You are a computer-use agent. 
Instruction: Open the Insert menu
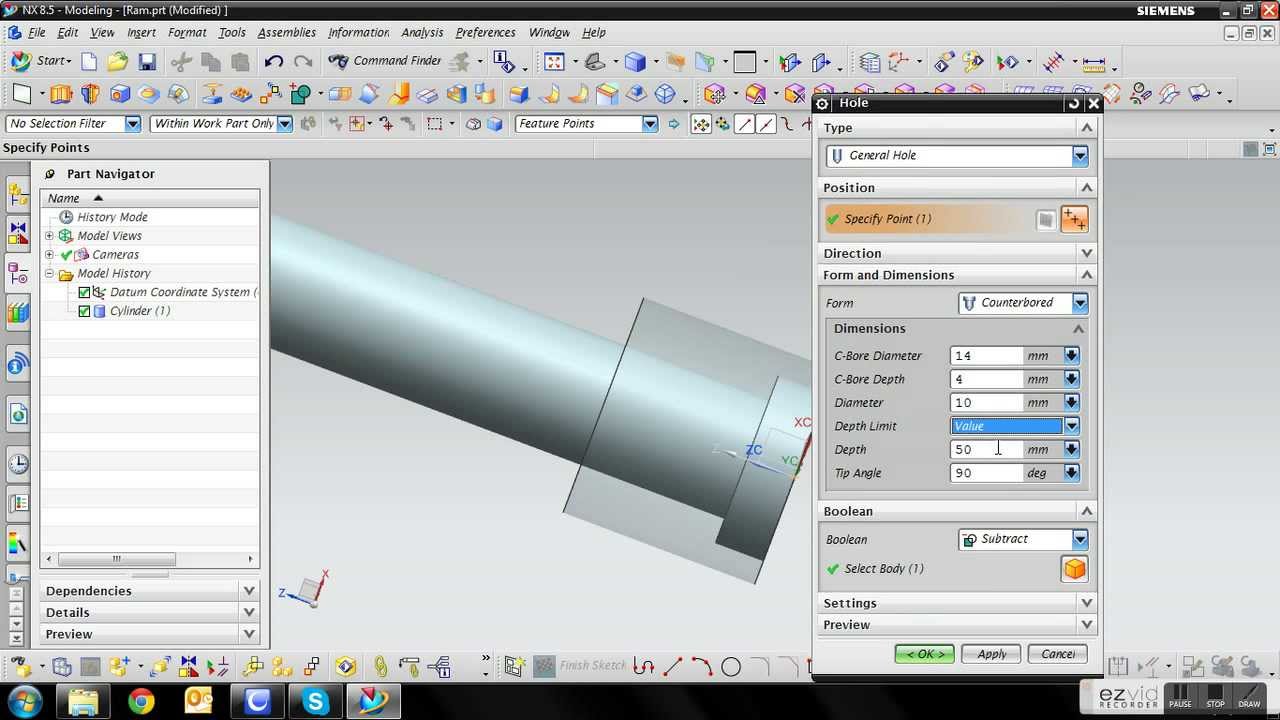coord(141,33)
